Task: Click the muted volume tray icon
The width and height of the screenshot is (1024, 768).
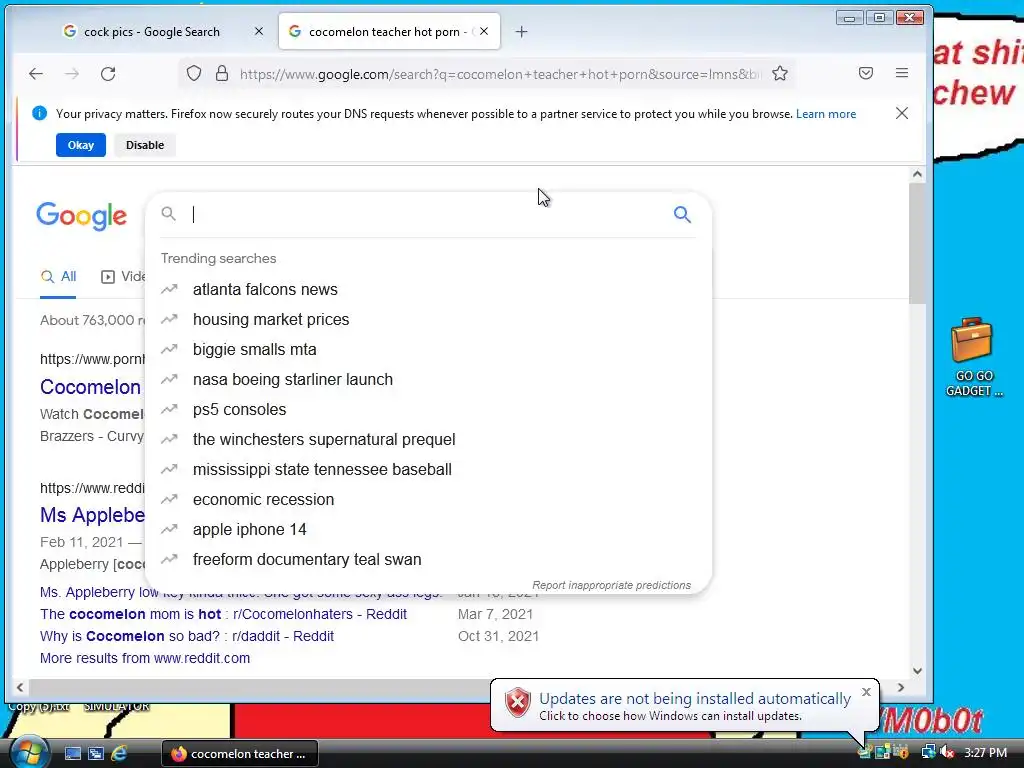Action: 947,753
